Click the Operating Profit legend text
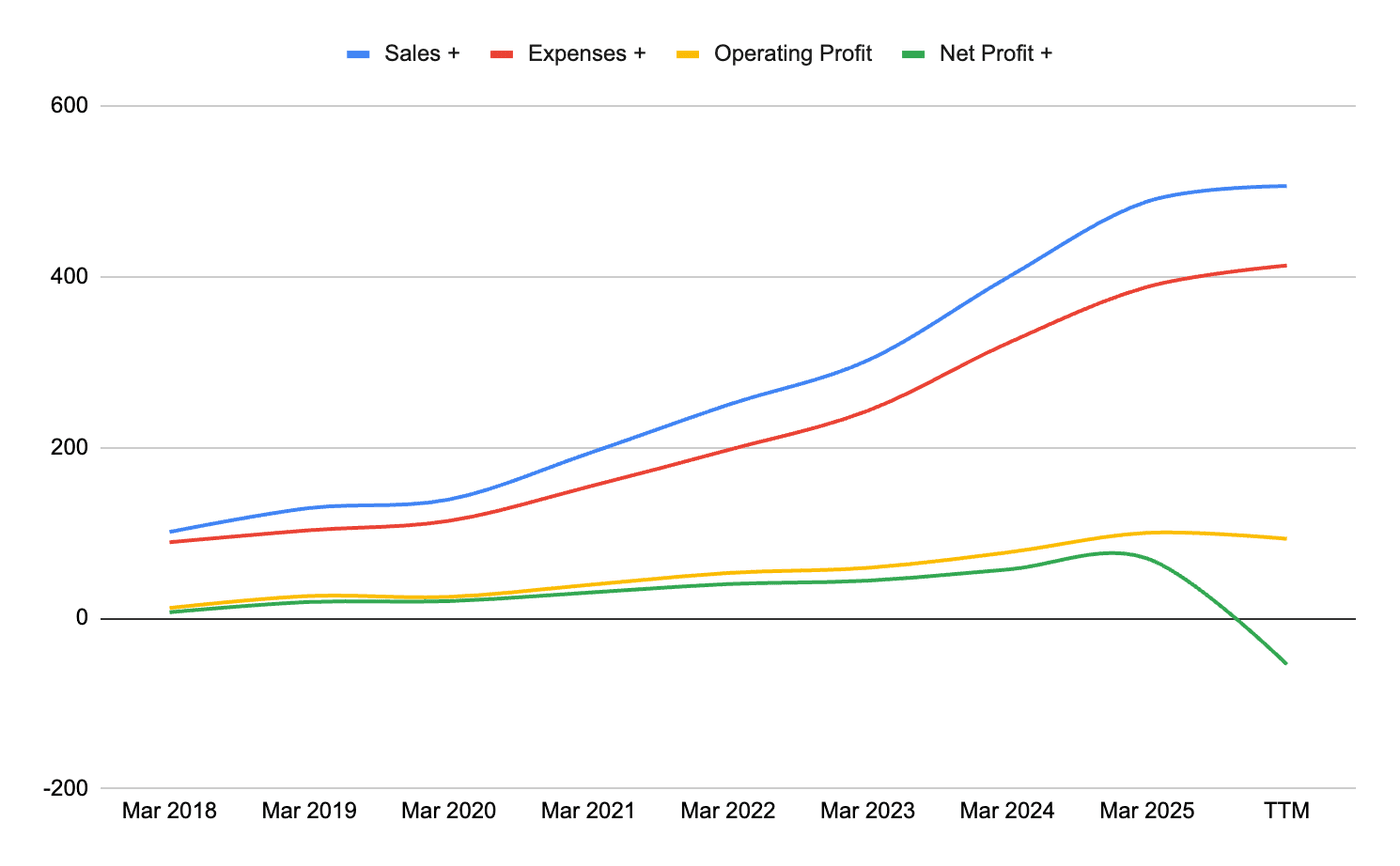Viewport: 1400px width, 866px height. (790, 53)
